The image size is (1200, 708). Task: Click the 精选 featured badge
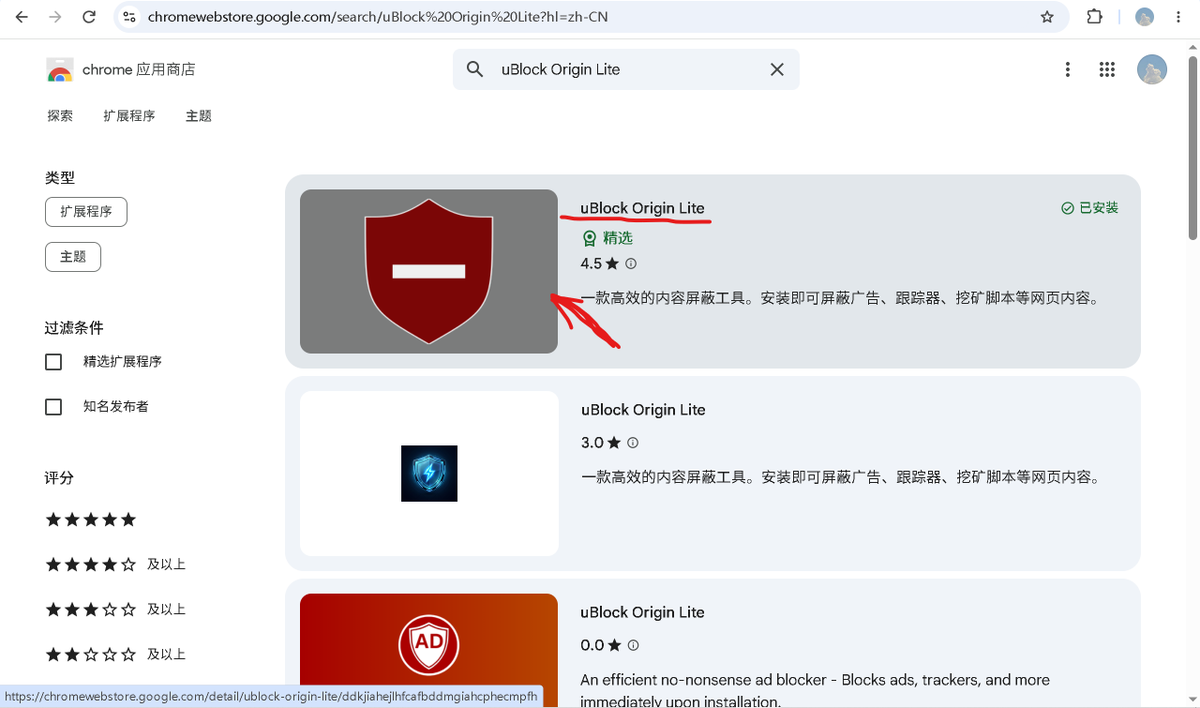pos(607,238)
